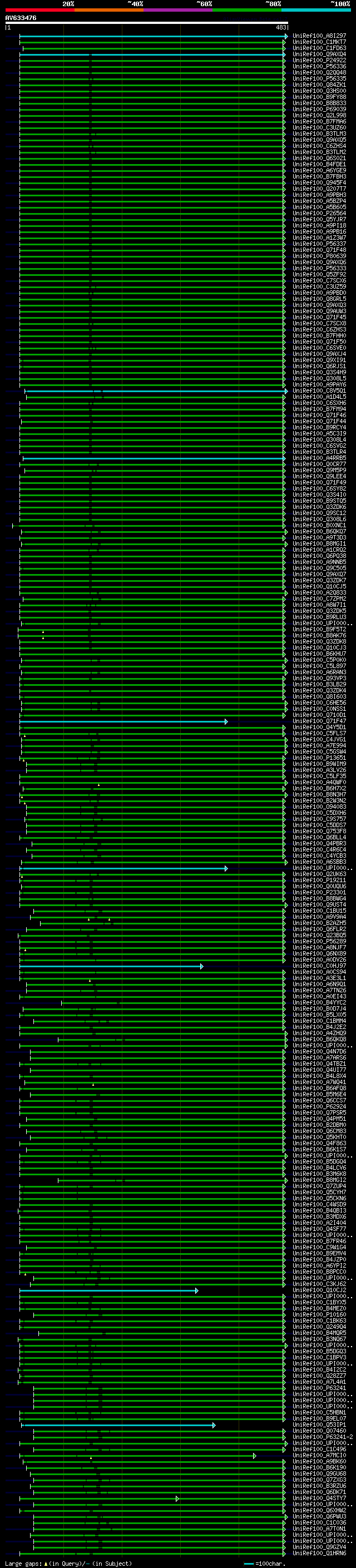
Task: Click the short cyan alignment bar of UniRef100_C0HJ97
Action: coord(111,966)
